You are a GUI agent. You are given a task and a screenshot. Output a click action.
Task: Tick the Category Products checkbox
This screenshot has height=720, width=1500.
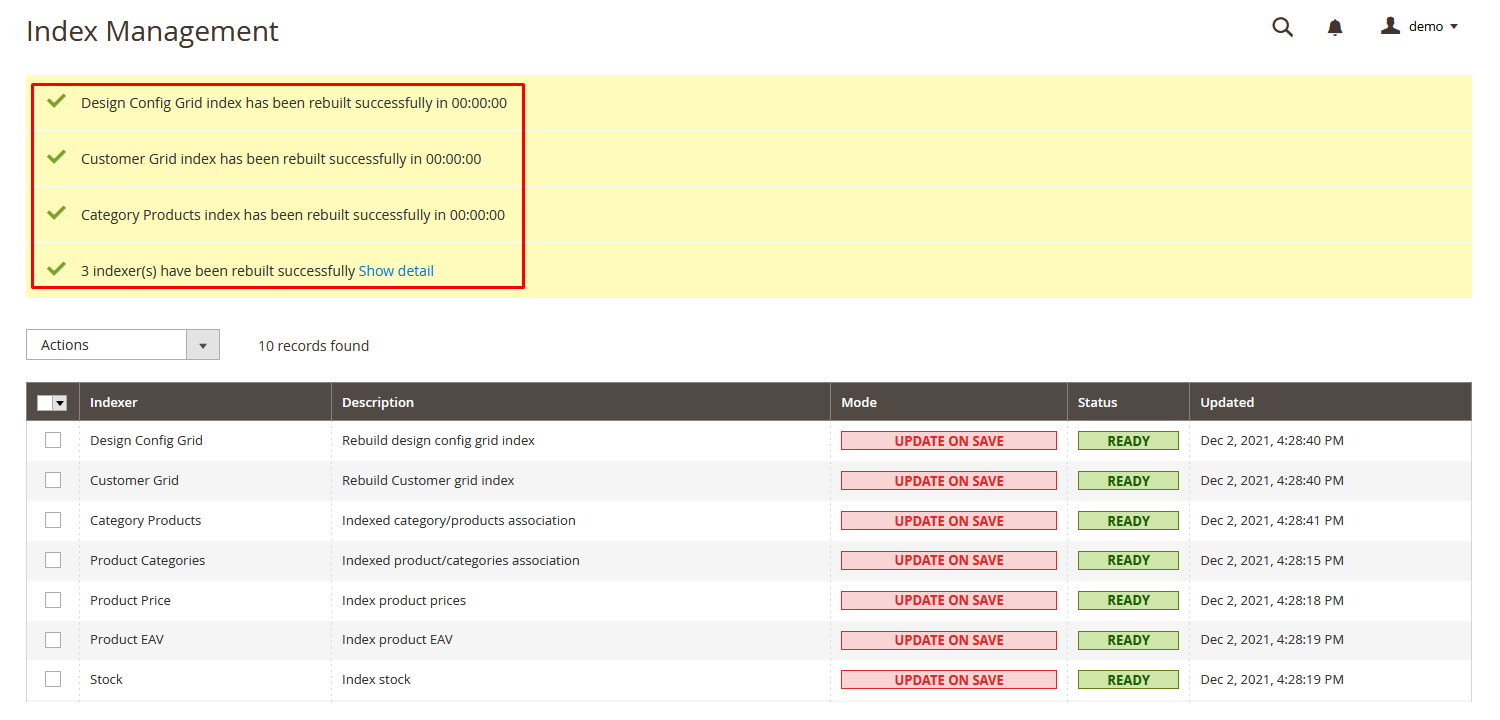[x=53, y=520]
